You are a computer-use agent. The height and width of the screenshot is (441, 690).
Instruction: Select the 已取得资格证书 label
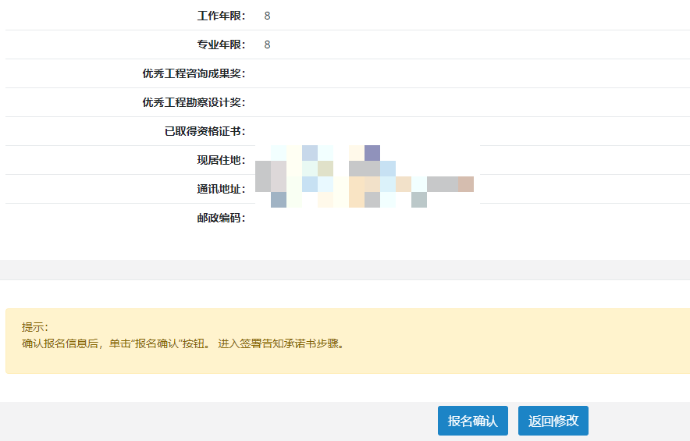pos(205,132)
